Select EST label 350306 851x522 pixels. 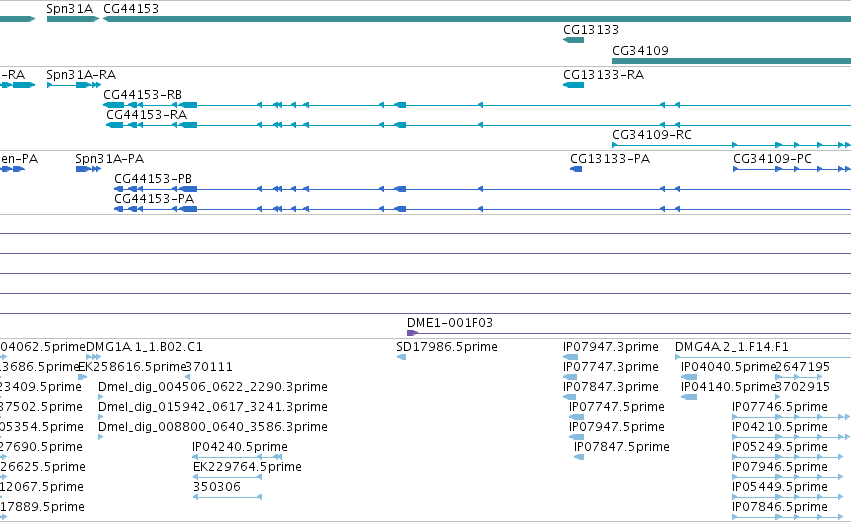(x=217, y=487)
